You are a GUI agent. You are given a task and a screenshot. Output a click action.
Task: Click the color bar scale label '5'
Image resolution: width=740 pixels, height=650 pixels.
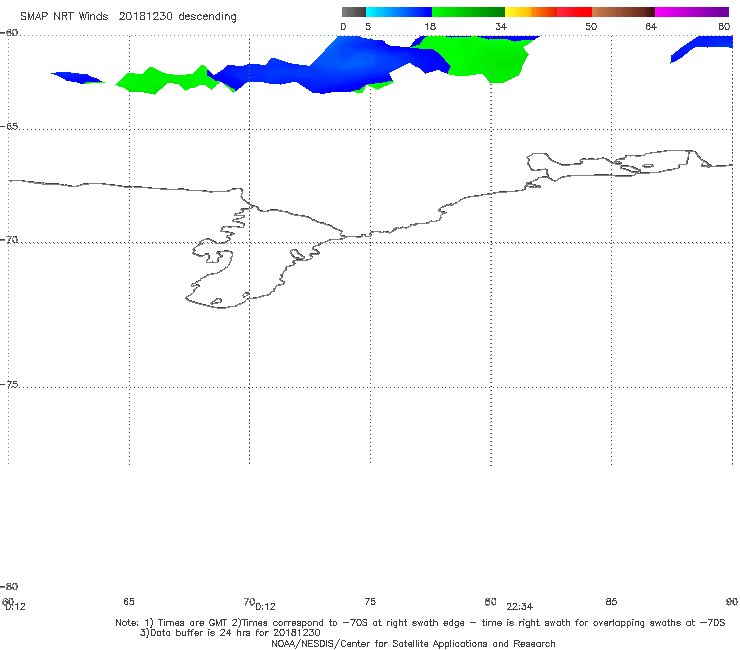(x=368, y=26)
